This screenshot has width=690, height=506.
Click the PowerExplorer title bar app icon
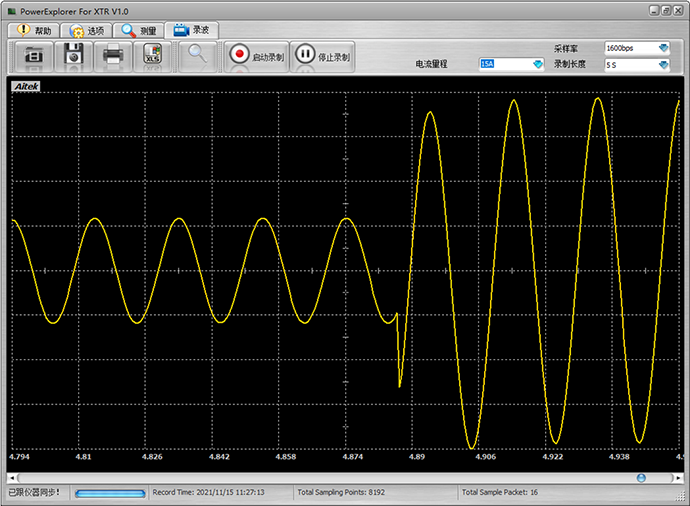pyautogui.click(x=12, y=11)
